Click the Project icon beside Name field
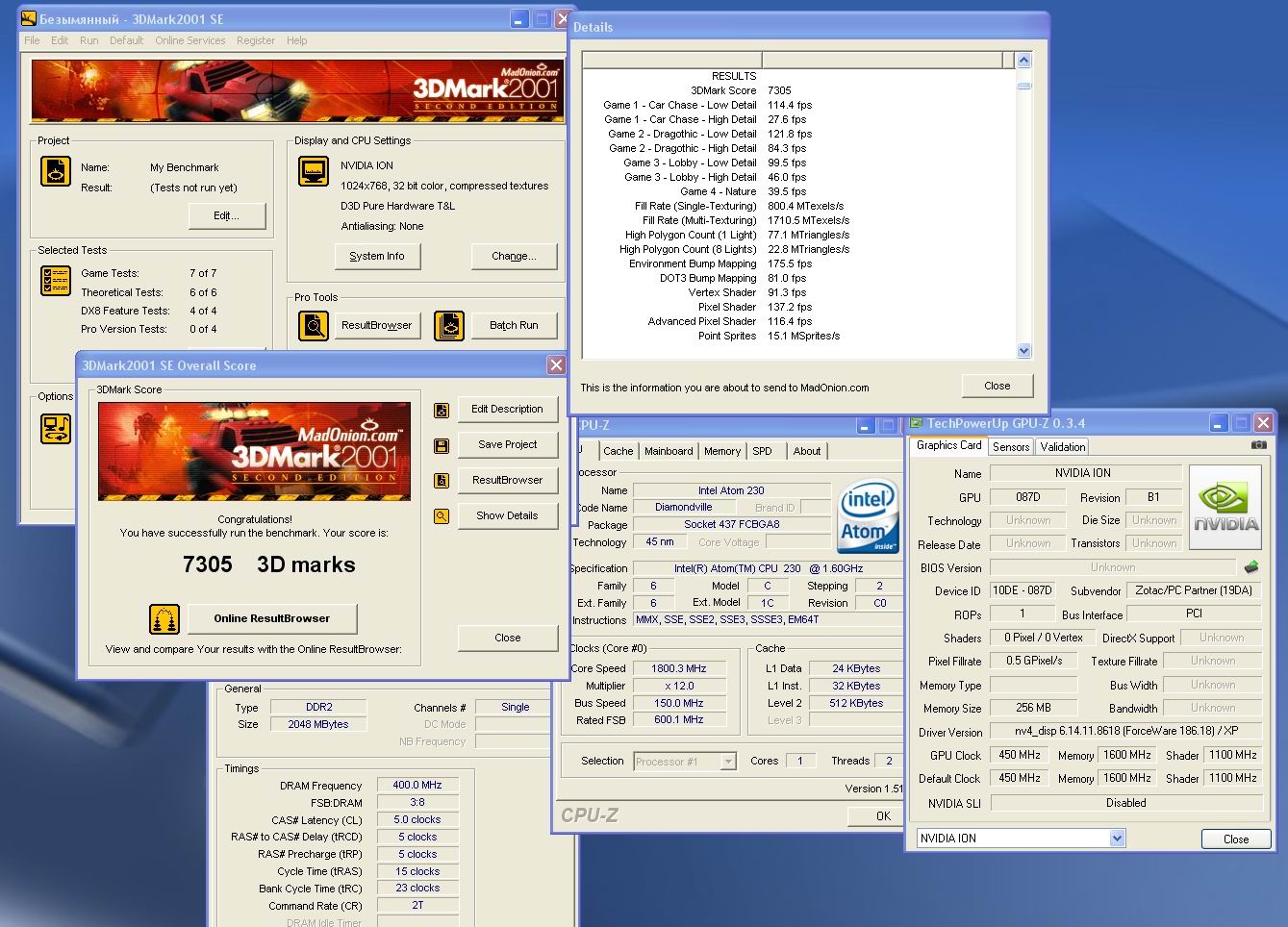Image resolution: width=1288 pixels, height=927 pixels. (56, 171)
